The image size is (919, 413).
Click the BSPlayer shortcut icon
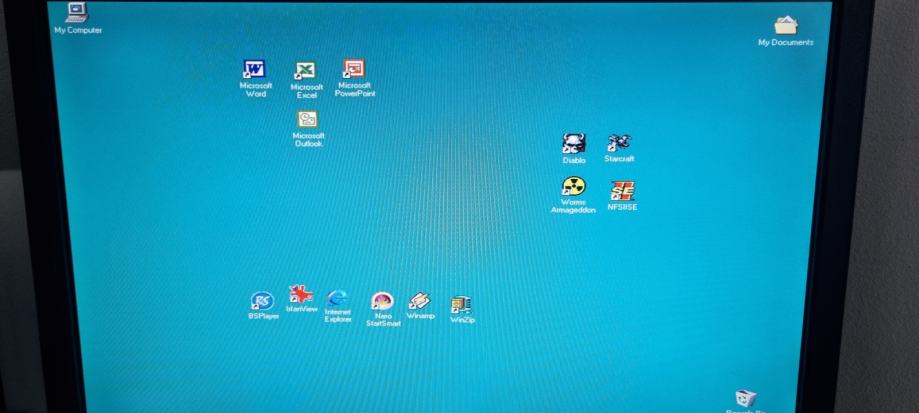[262, 301]
